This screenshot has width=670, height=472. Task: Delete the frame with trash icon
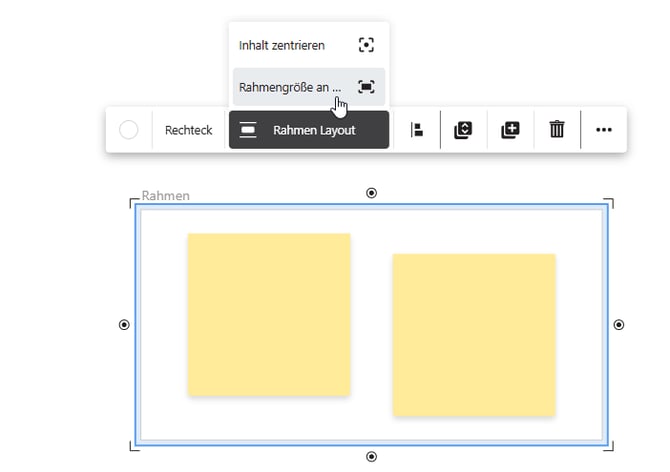click(557, 130)
